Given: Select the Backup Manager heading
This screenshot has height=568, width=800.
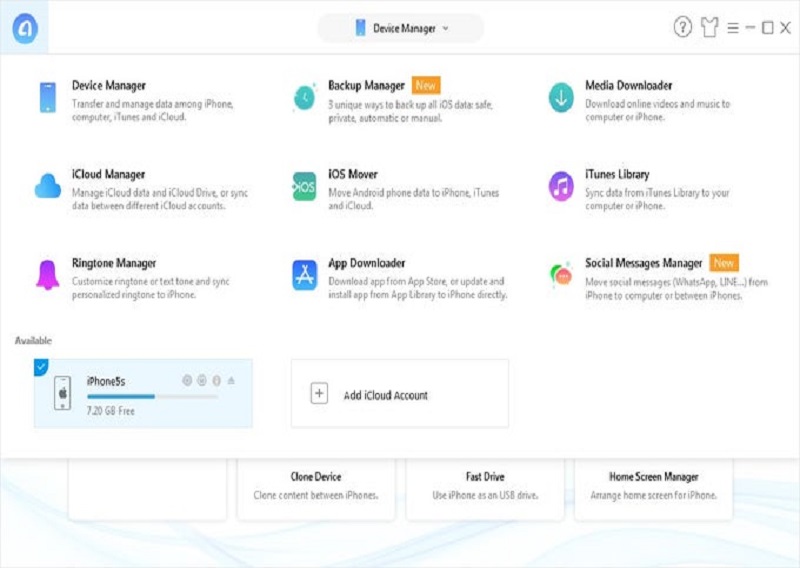Looking at the screenshot, I should tap(366, 85).
